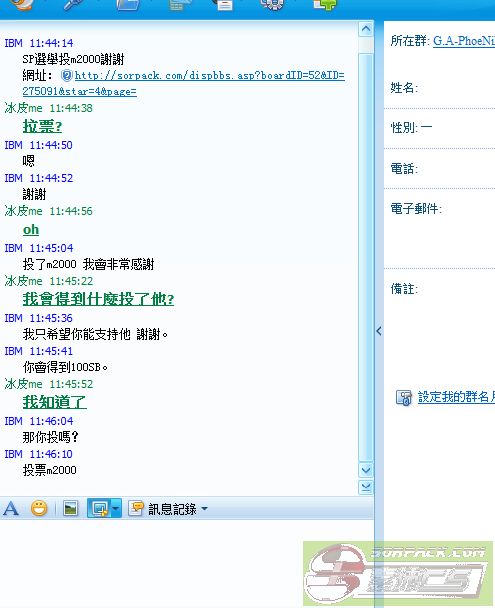495x608 pixels.
Task: Click the '電子郵件:' label
Action: coord(416,209)
